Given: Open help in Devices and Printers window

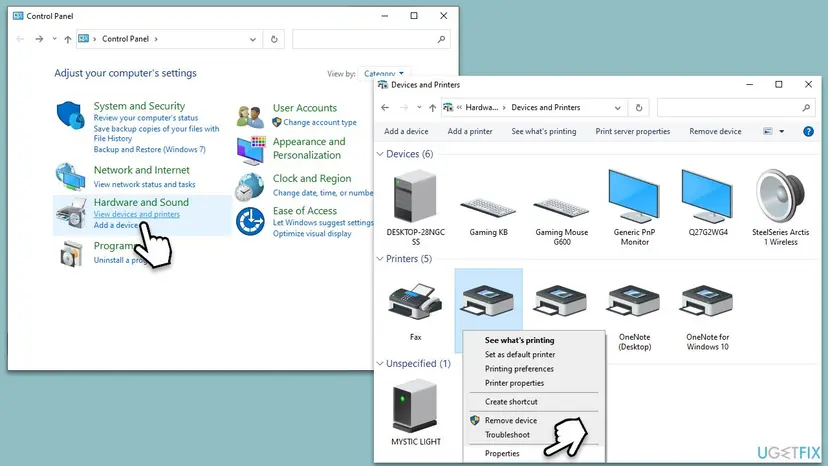Looking at the screenshot, I should 808,132.
